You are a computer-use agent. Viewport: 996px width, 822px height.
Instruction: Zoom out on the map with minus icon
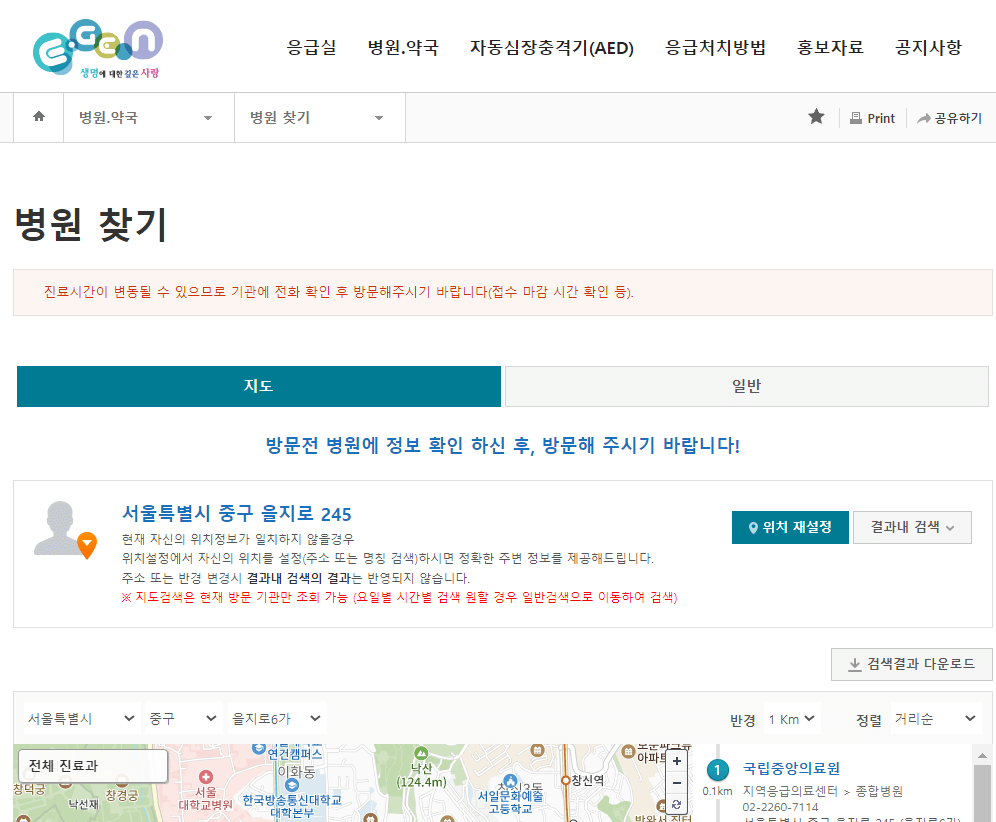tap(678, 784)
